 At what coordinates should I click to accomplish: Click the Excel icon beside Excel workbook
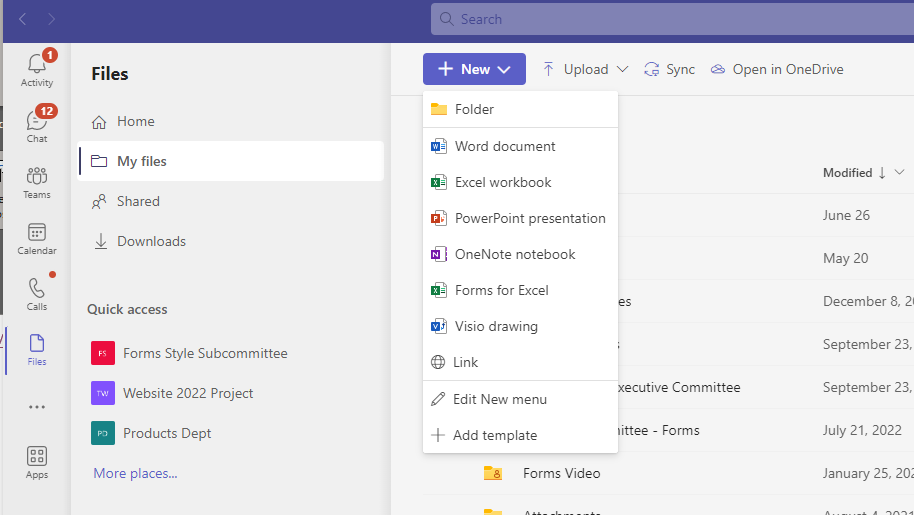pyautogui.click(x=438, y=182)
